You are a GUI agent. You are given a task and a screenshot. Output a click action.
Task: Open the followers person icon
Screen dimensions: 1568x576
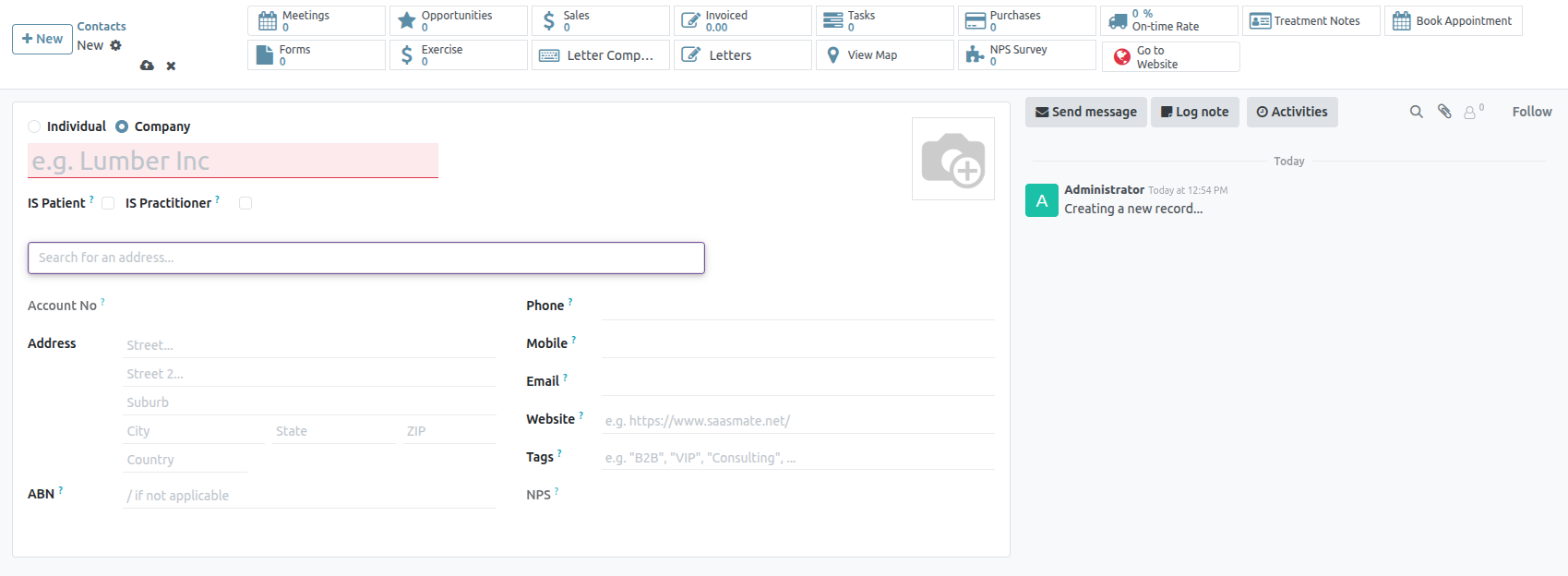coord(1470,112)
